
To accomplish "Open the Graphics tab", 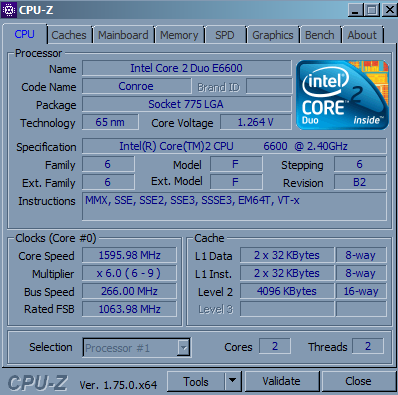I will coord(273,35).
